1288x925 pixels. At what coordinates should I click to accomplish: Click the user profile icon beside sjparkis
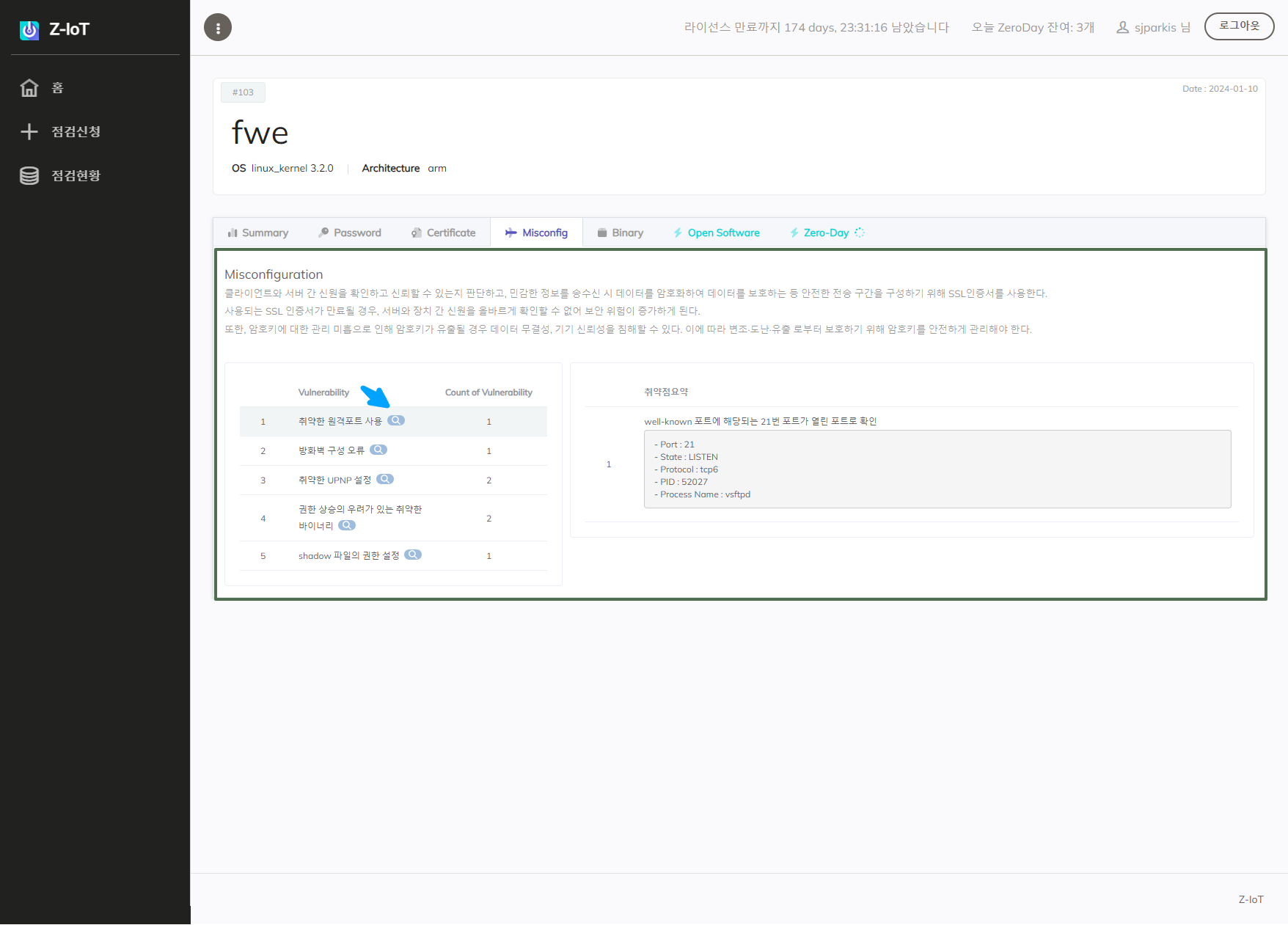[x=1122, y=28]
